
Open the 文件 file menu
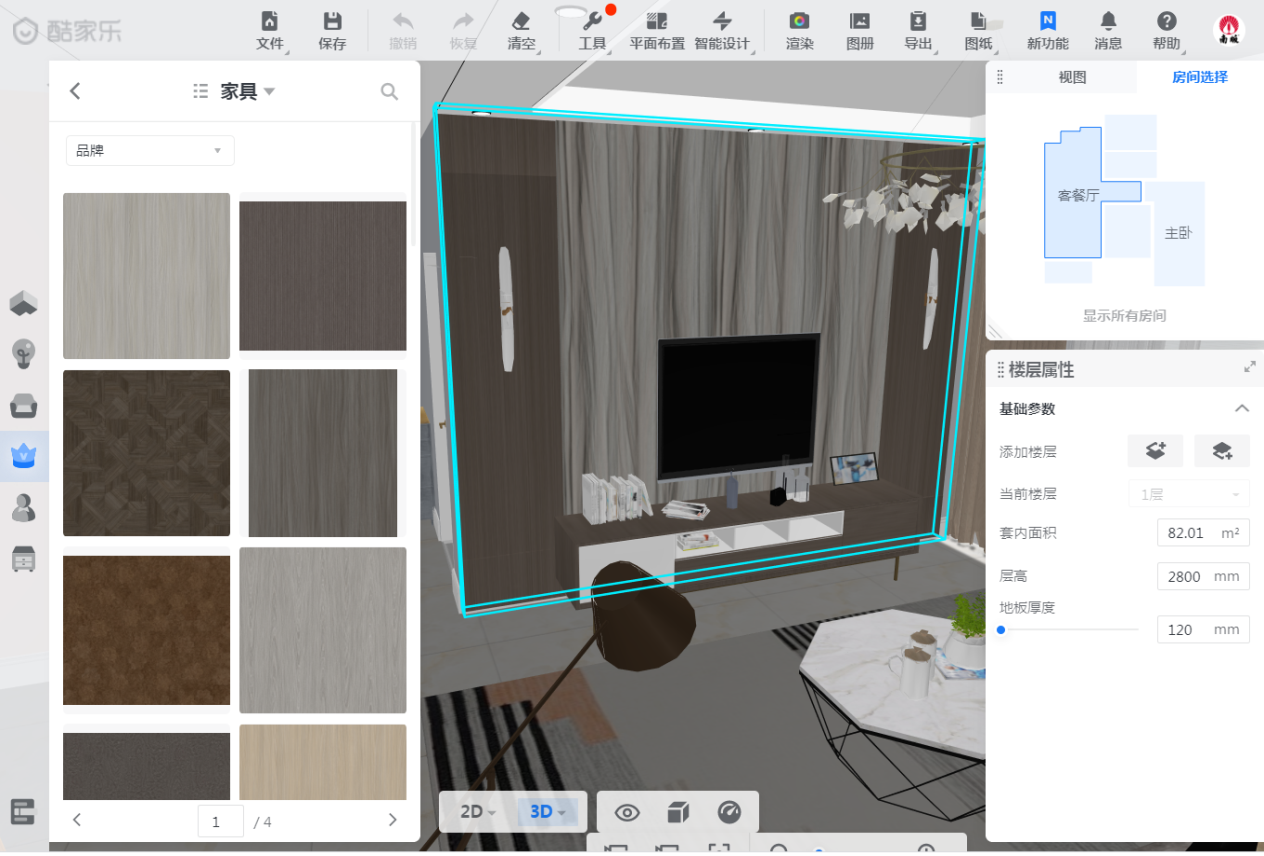[270, 22]
